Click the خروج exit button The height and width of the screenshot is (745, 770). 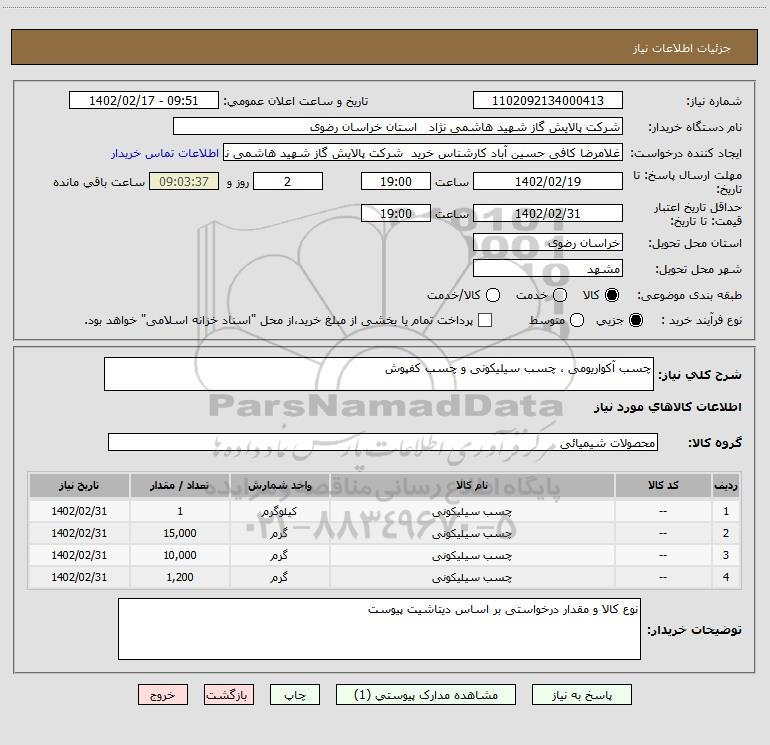[164, 693]
